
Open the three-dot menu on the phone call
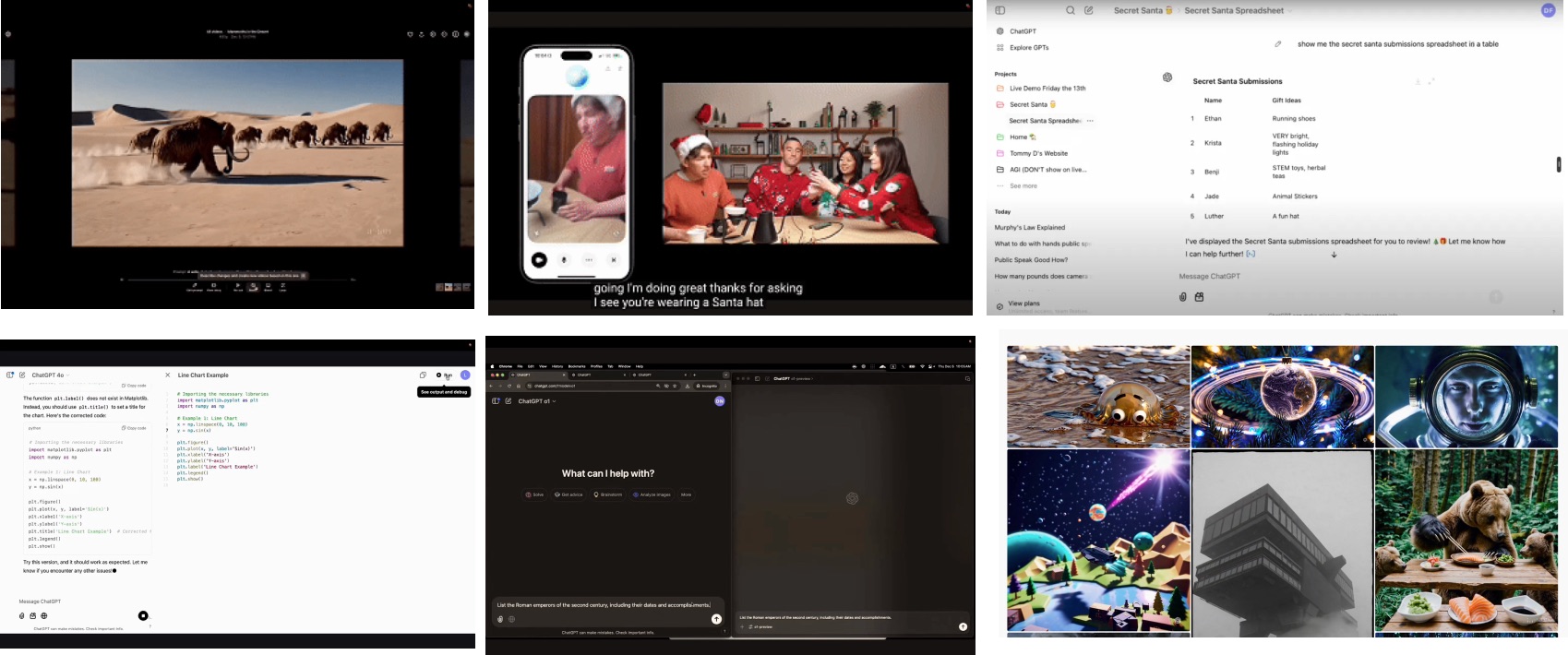[x=588, y=259]
